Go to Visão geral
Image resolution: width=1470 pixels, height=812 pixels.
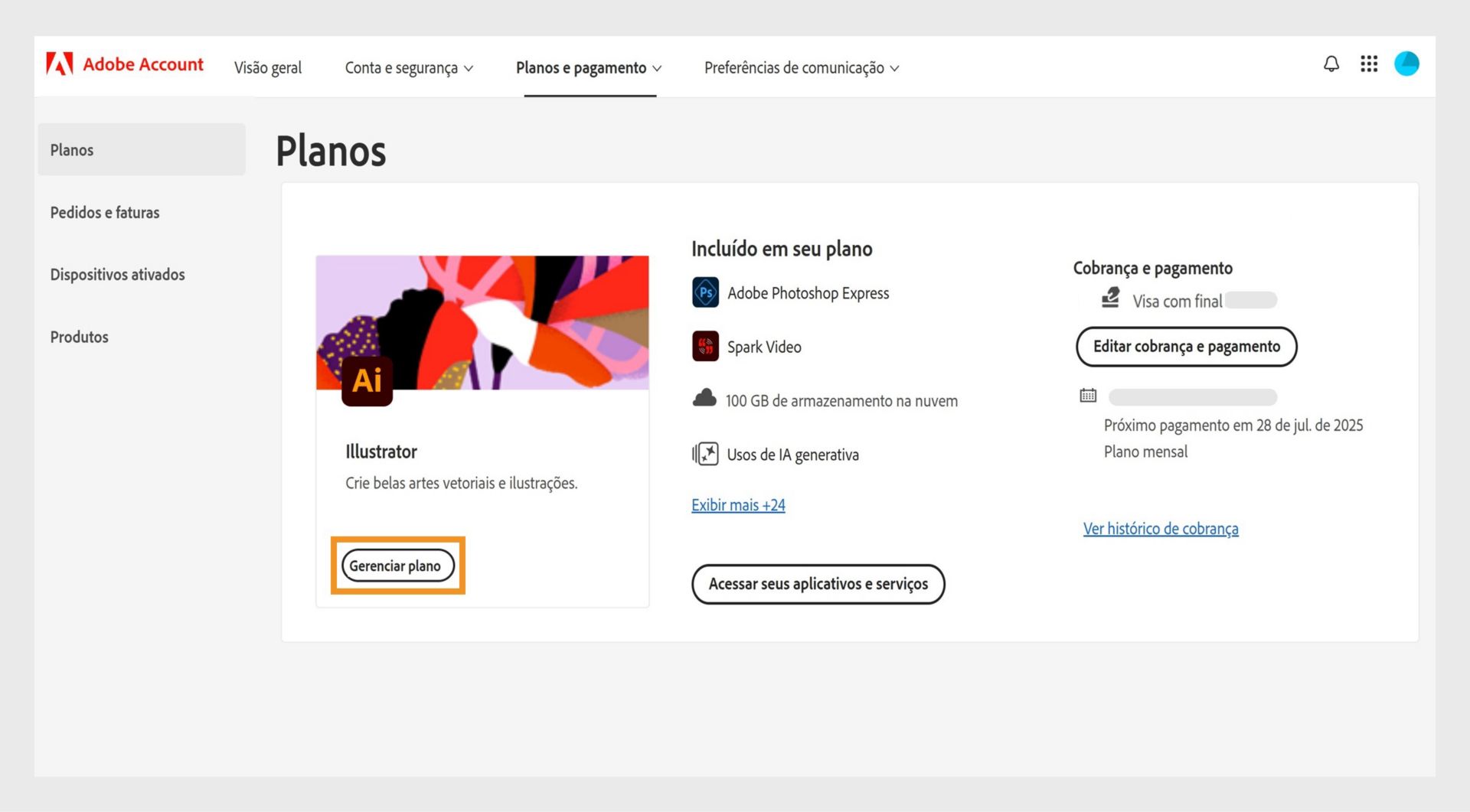pos(268,68)
